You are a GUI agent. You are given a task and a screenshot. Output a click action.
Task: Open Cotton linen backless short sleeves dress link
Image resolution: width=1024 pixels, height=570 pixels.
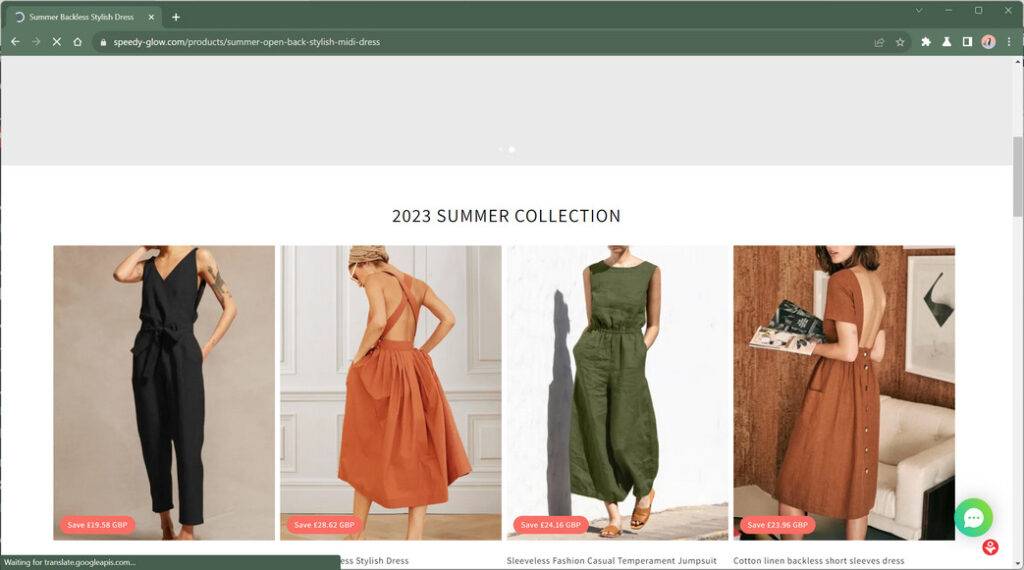click(x=818, y=561)
